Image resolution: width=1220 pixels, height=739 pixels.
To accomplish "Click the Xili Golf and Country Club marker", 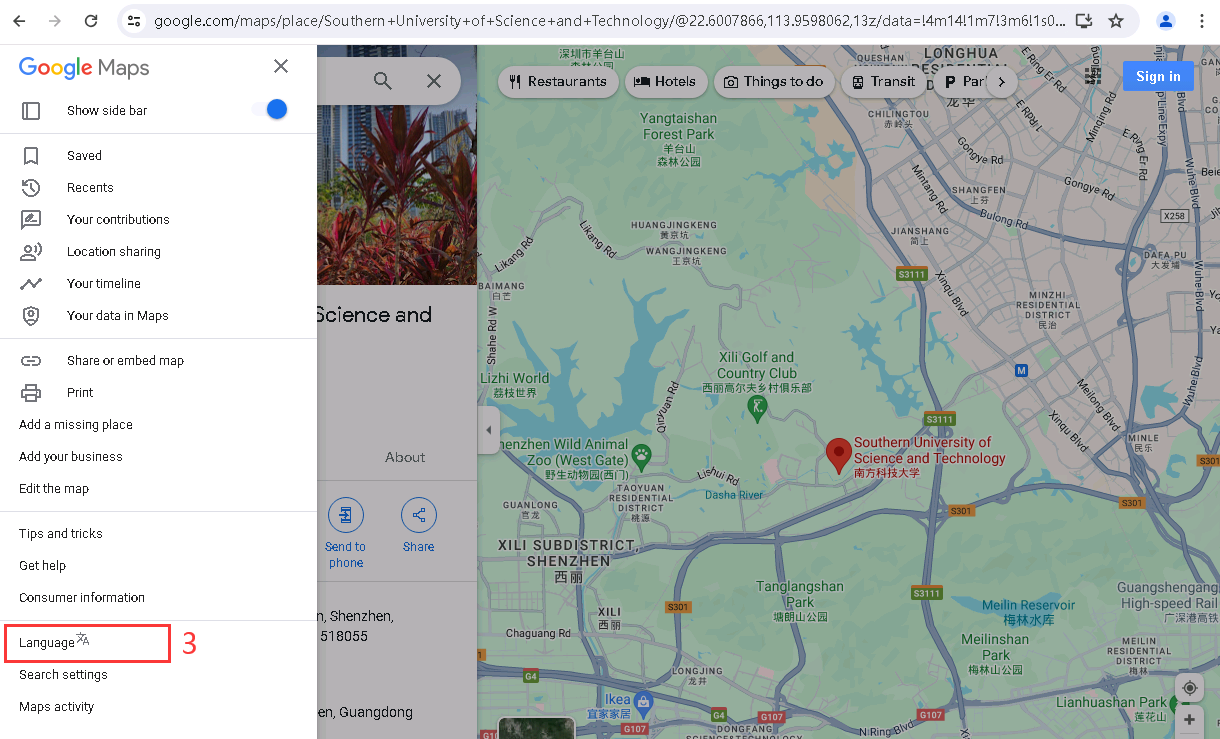I will click(x=758, y=407).
